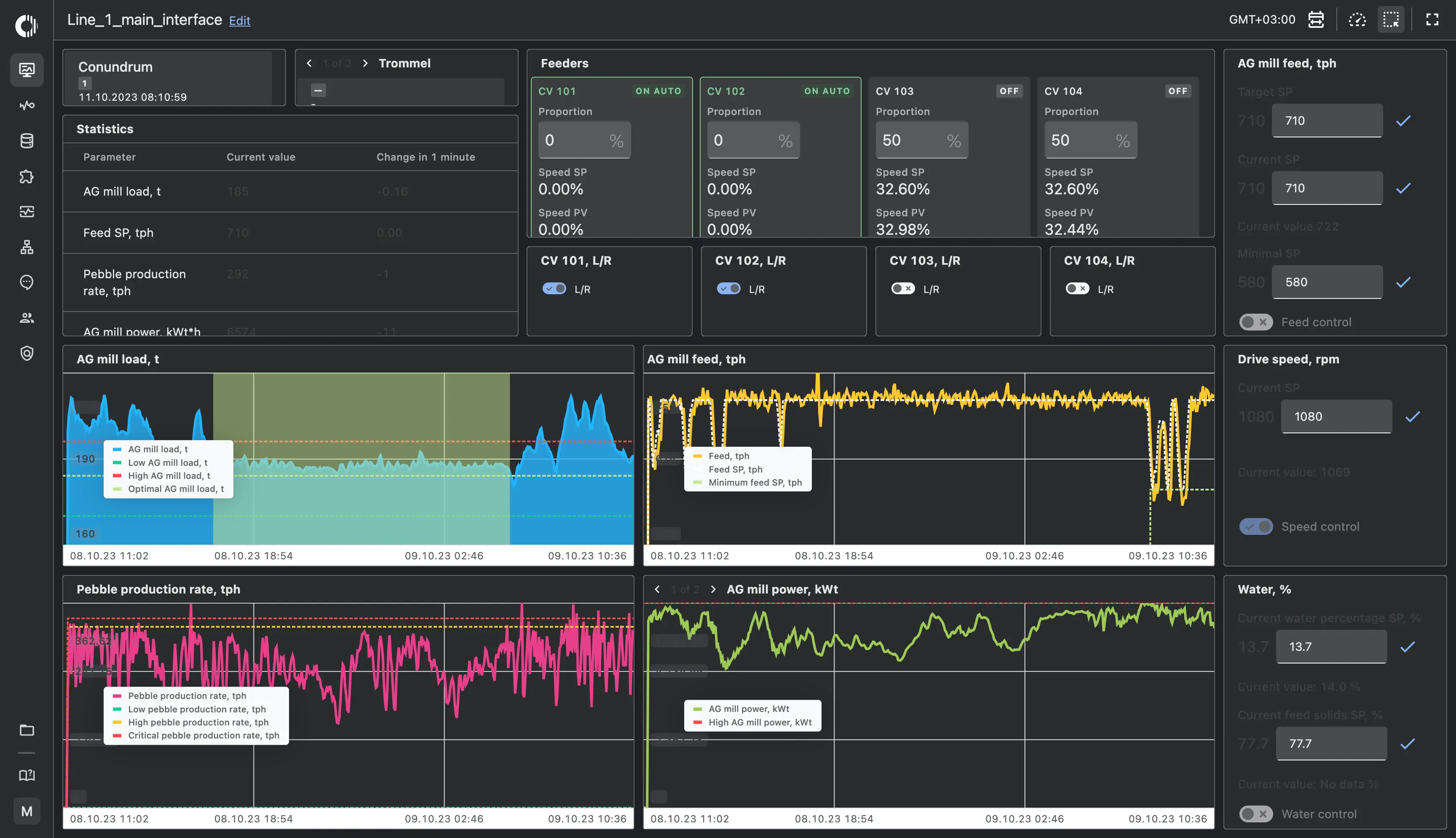The height and width of the screenshot is (838, 1456).
Task: Select the shield audit icon in sidebar
Action: click(27, 353)
